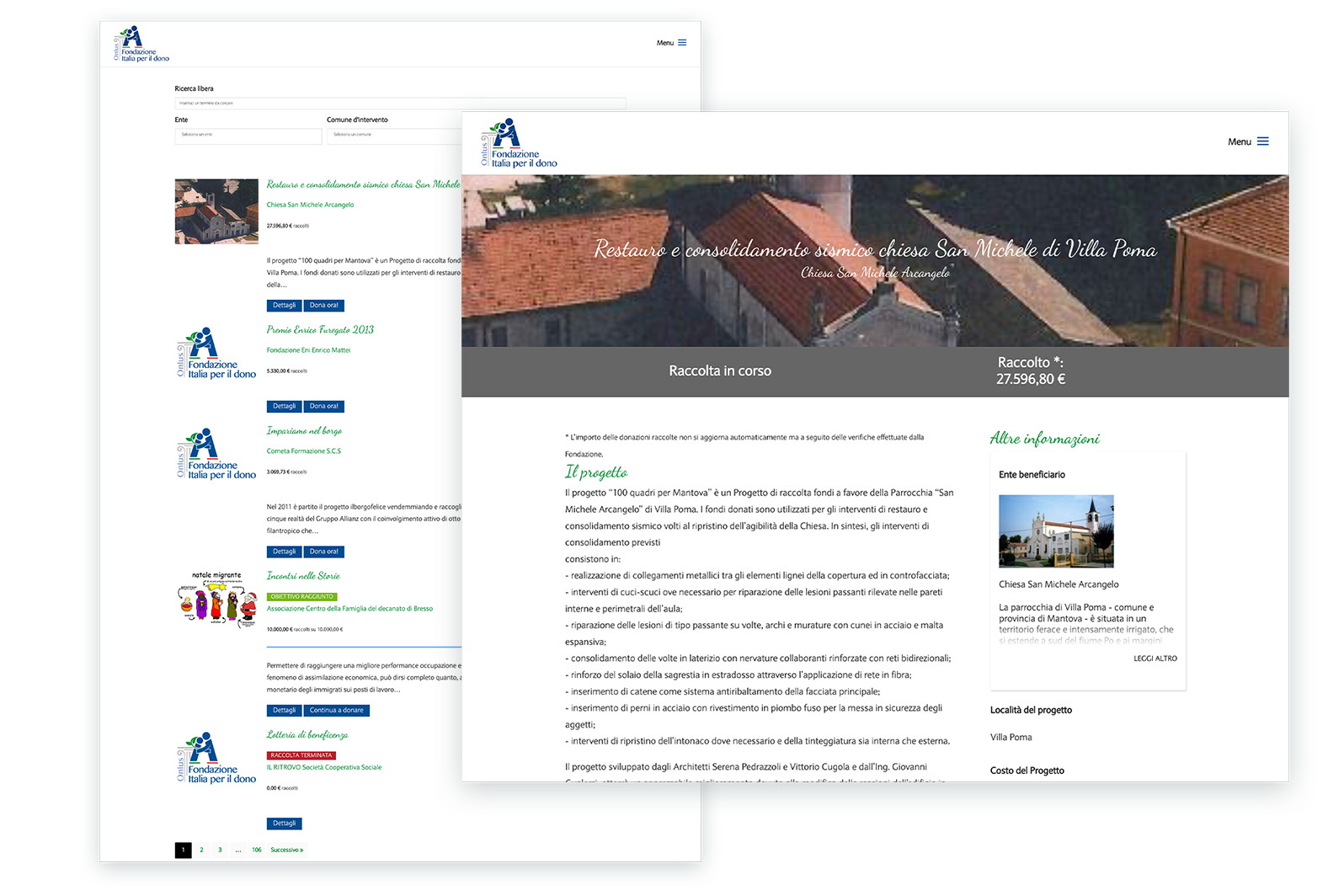Click the 27.596,80 € raccolti amount in list

click(288, 226)
